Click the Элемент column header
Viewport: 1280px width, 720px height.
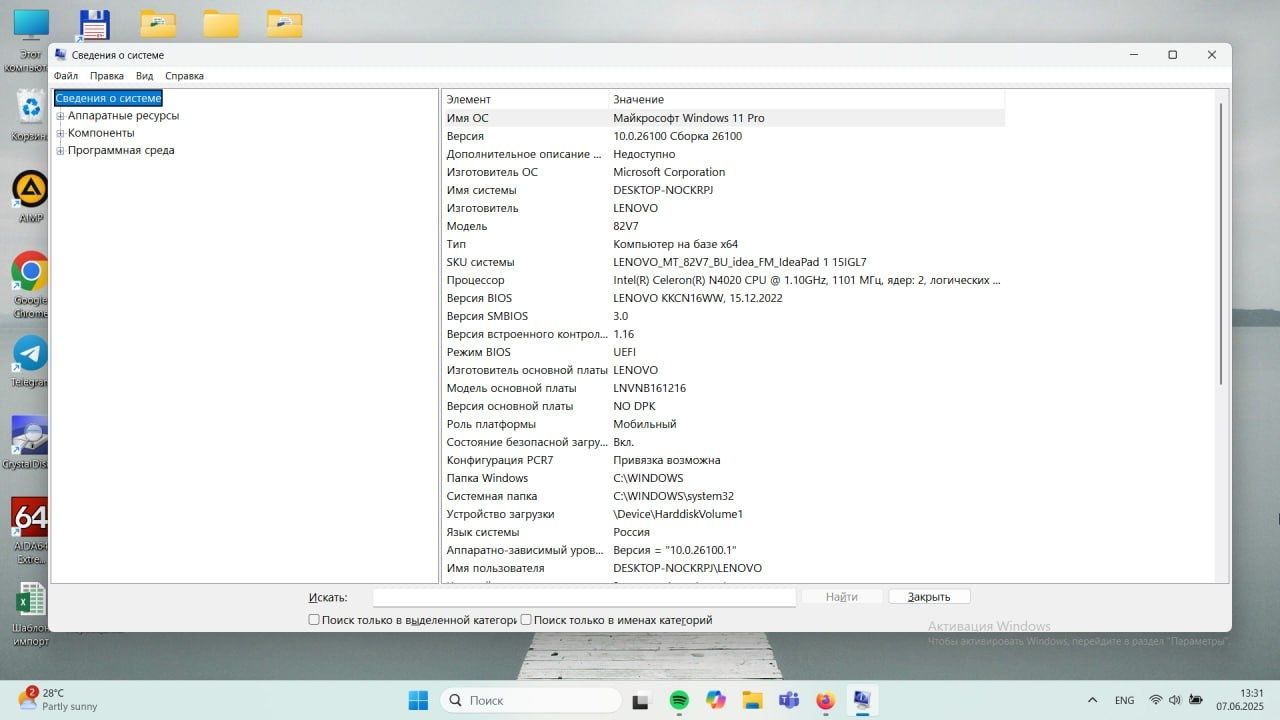point(525,99)
